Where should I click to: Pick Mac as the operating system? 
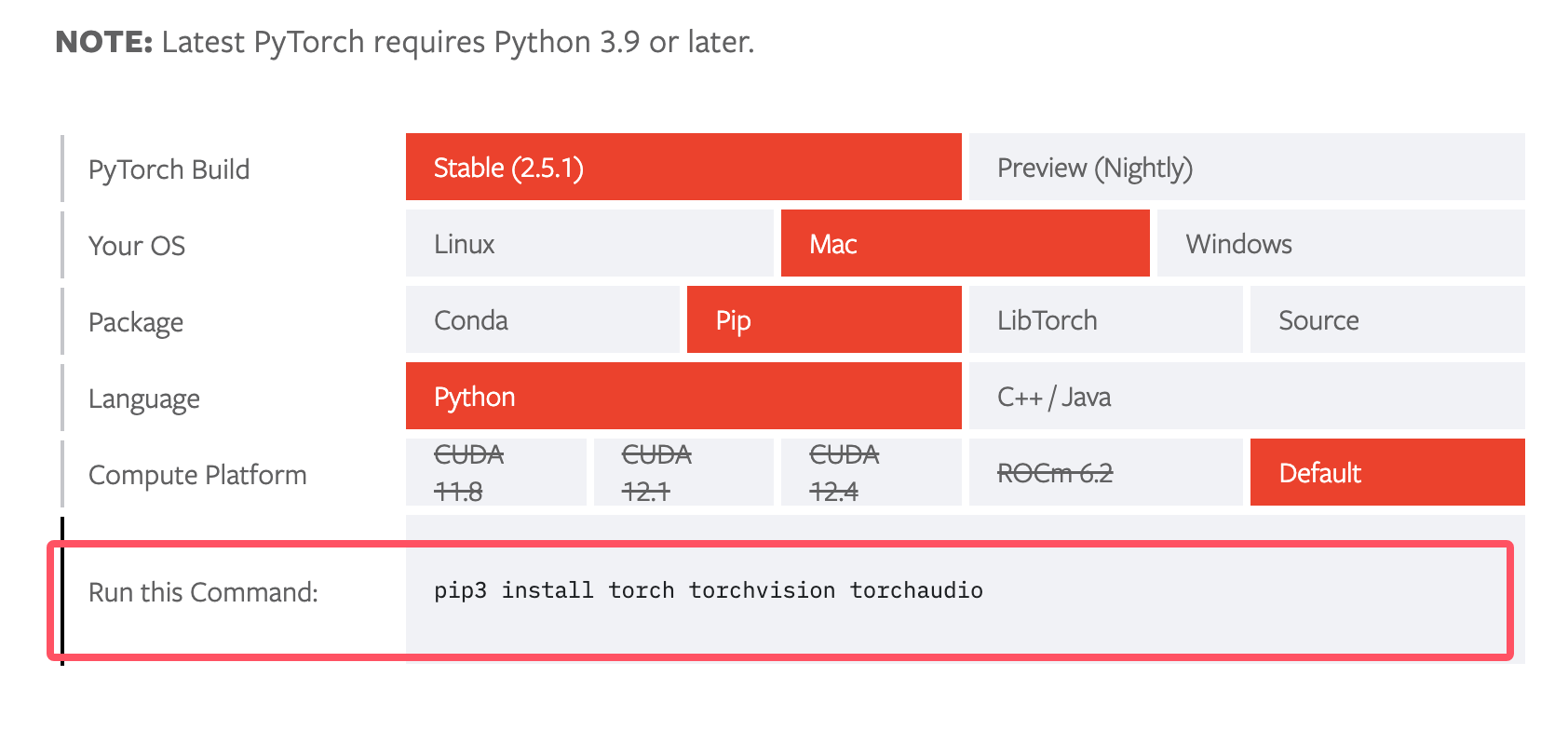965,244
